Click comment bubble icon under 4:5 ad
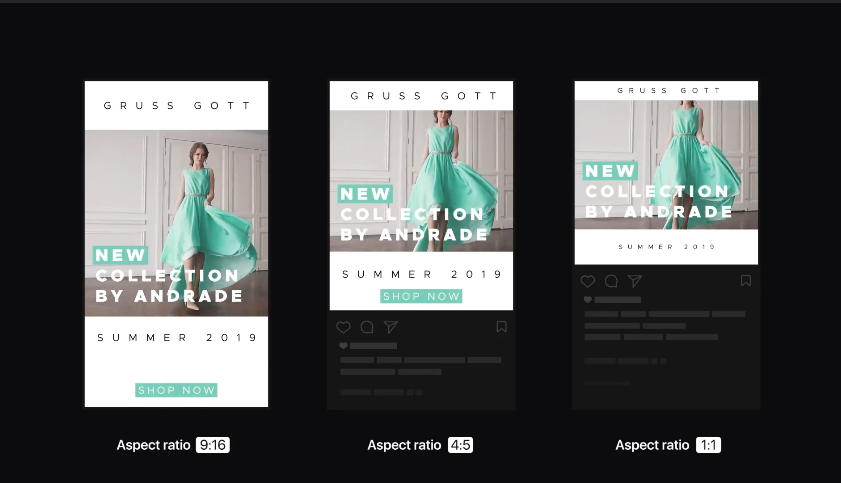 tap(367, 327)
